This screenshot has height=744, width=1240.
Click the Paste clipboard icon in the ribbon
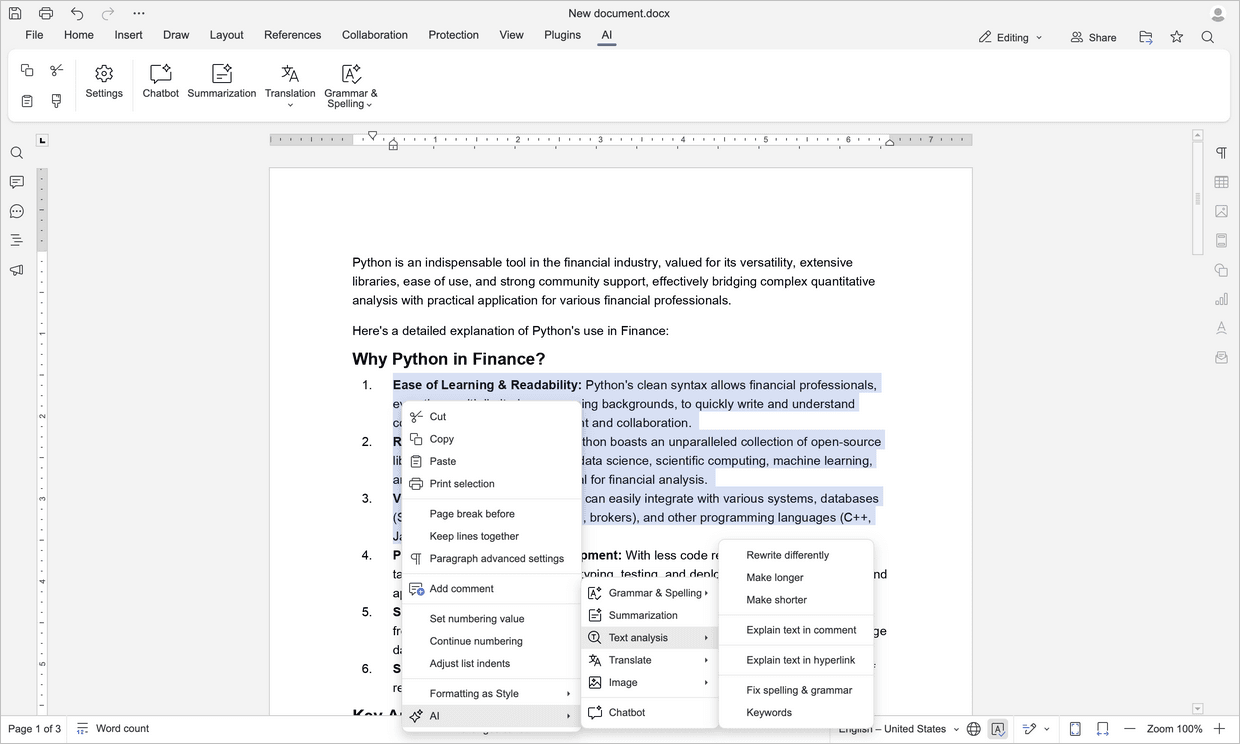[27, 101]
